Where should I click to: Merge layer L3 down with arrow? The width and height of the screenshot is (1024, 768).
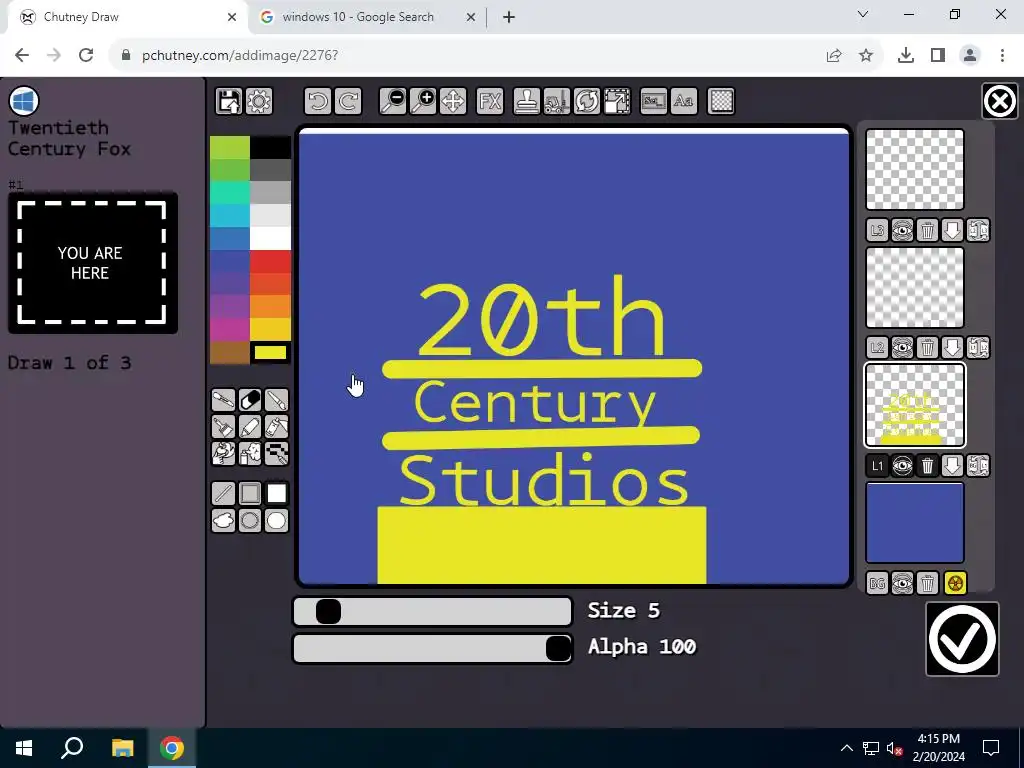tap(952, 230)
